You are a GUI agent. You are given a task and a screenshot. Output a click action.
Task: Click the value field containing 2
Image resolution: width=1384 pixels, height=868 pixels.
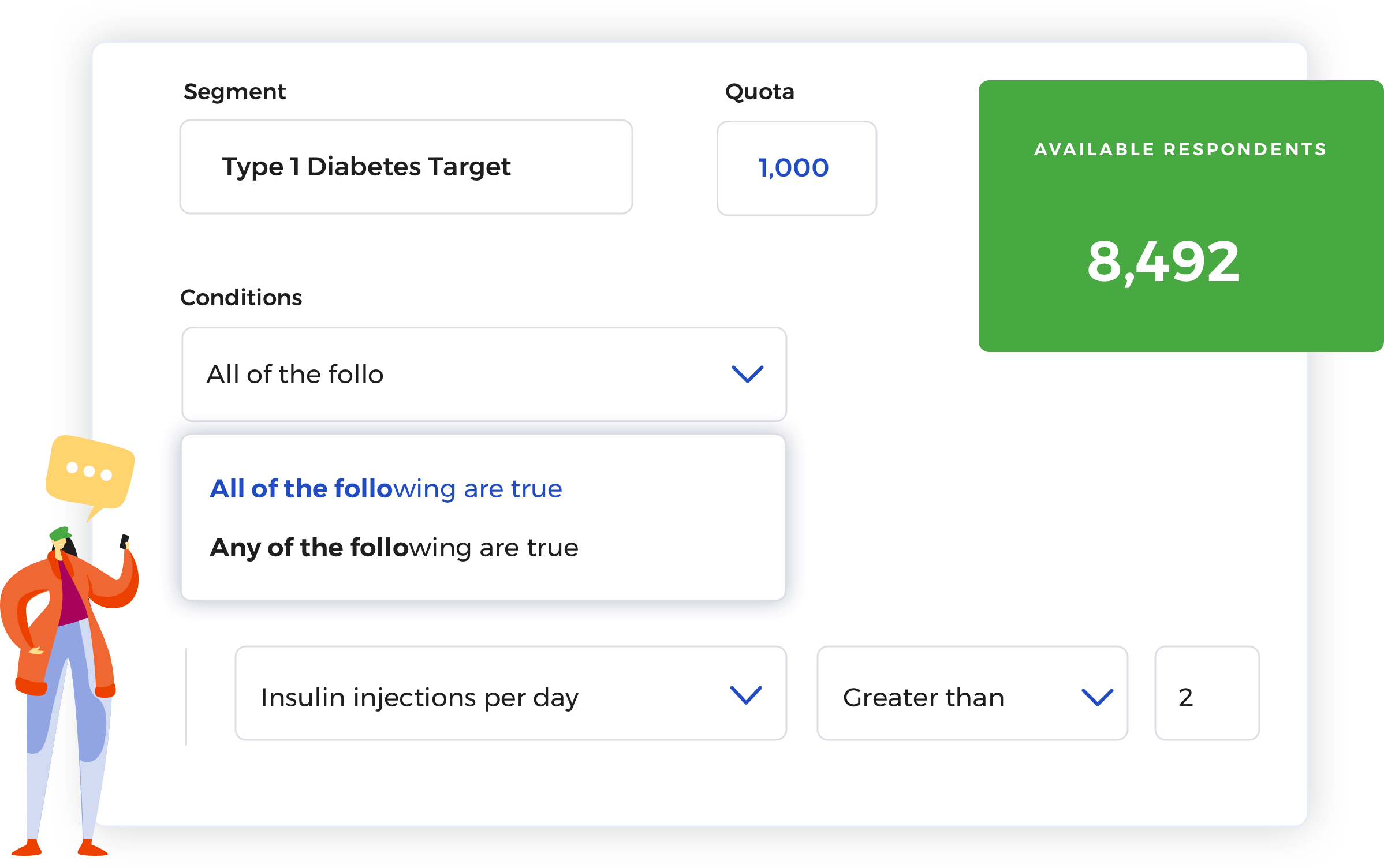(x=1206, y=693)
